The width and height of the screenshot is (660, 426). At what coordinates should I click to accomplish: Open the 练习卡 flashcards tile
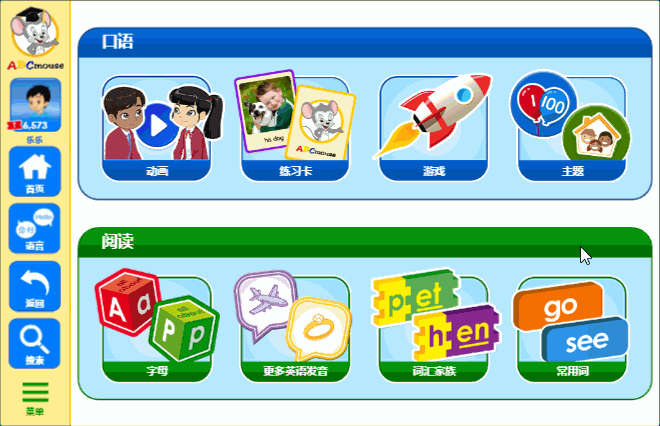[x=295, y=126]
